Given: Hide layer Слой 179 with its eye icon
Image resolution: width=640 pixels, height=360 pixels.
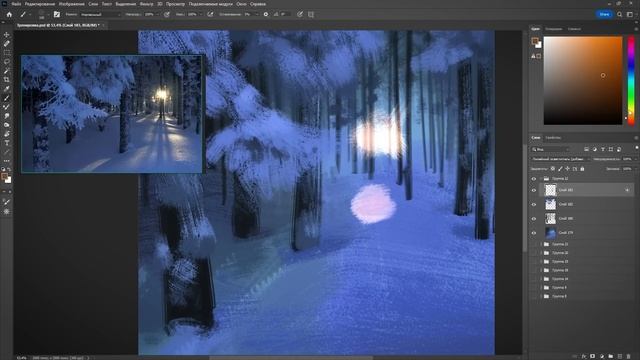Looking at the screenshot, I should (534, 233).
